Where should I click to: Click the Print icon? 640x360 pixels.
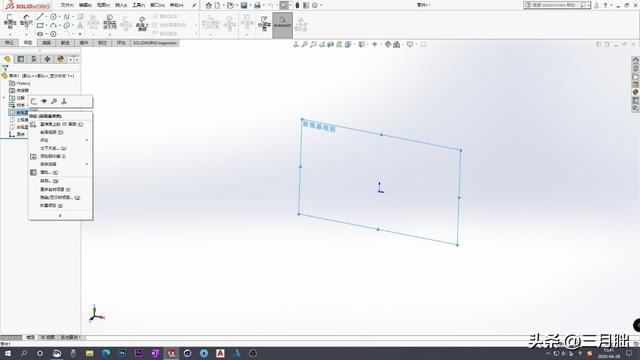[257, 5]
